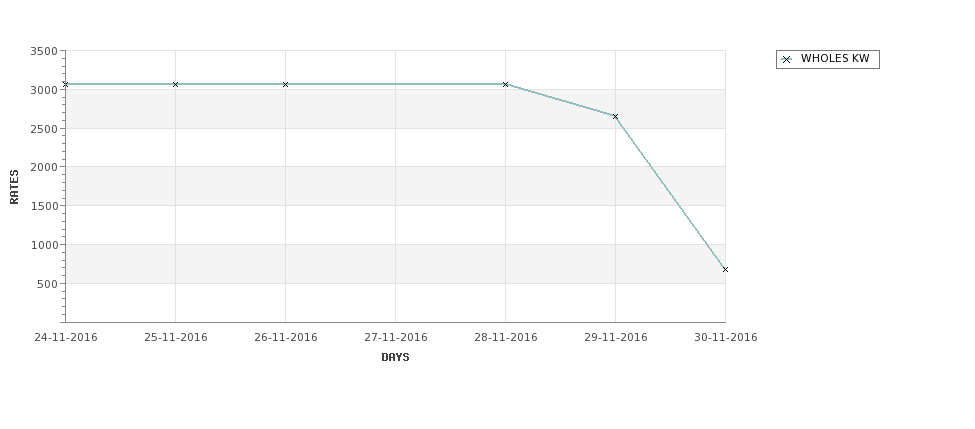
Task: Click the 30-11-2016 x-axis date label
Action: tap(726, 338)
